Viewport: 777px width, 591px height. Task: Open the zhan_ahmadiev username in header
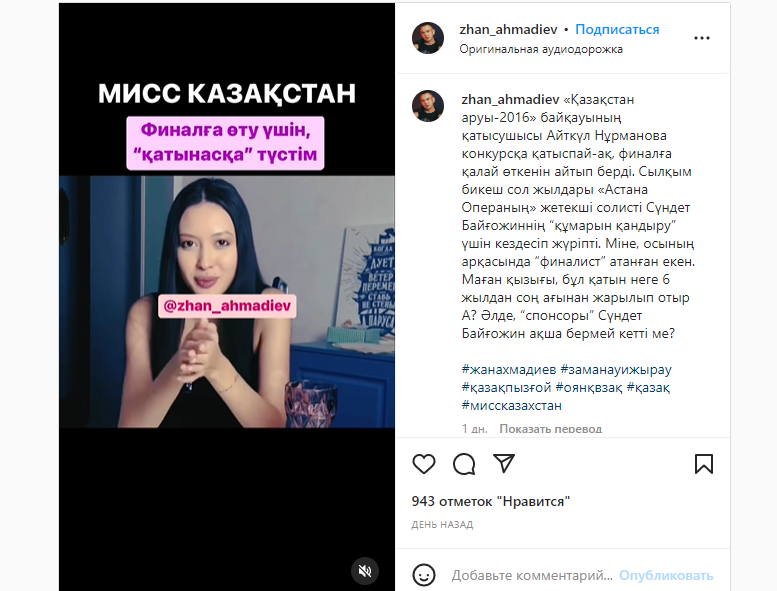(508, 30)
